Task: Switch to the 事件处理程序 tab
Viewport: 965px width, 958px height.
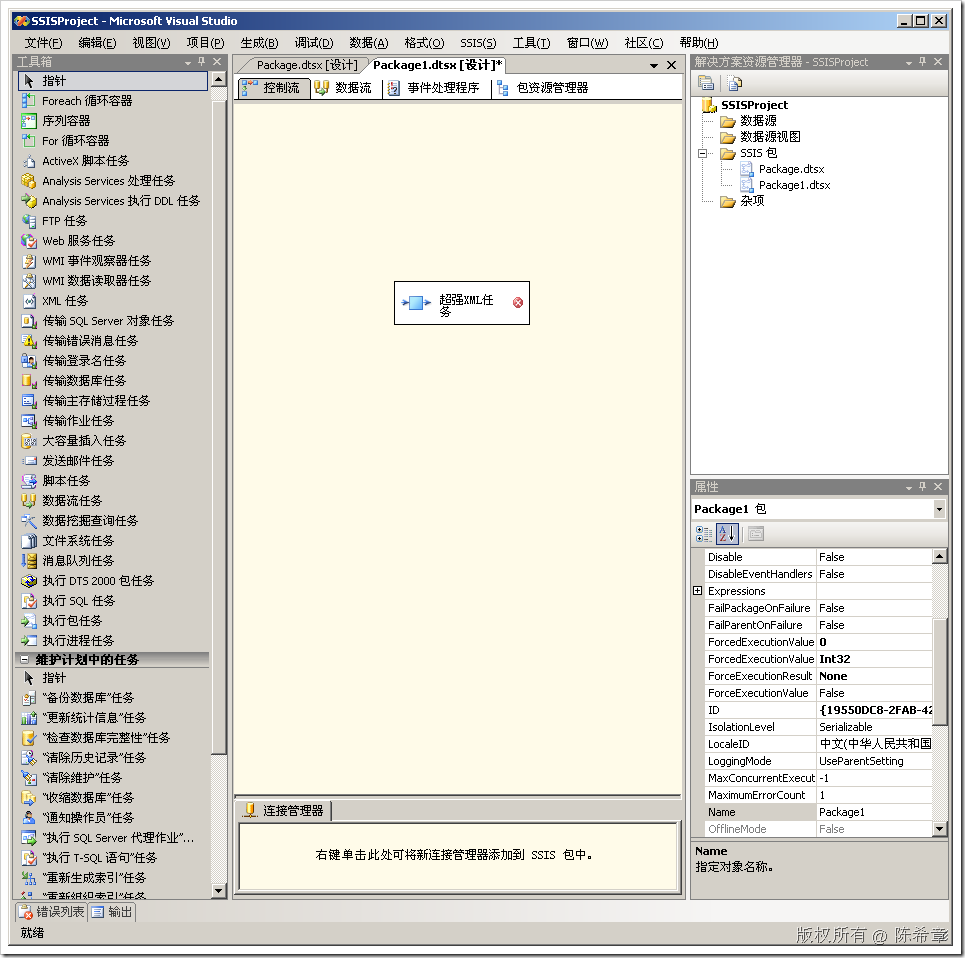Action: [433, 88]
